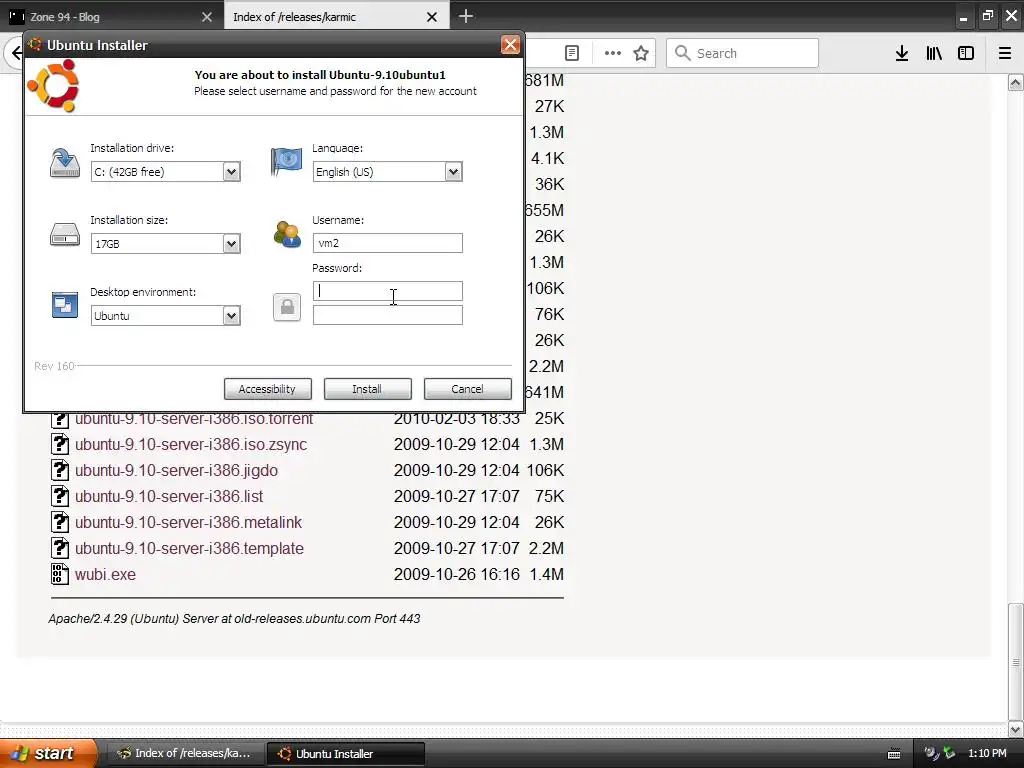Click scroll up arrow of page scrollbar
Image resolution: width=1024 pixels, height=768 pixels.
1016,82
